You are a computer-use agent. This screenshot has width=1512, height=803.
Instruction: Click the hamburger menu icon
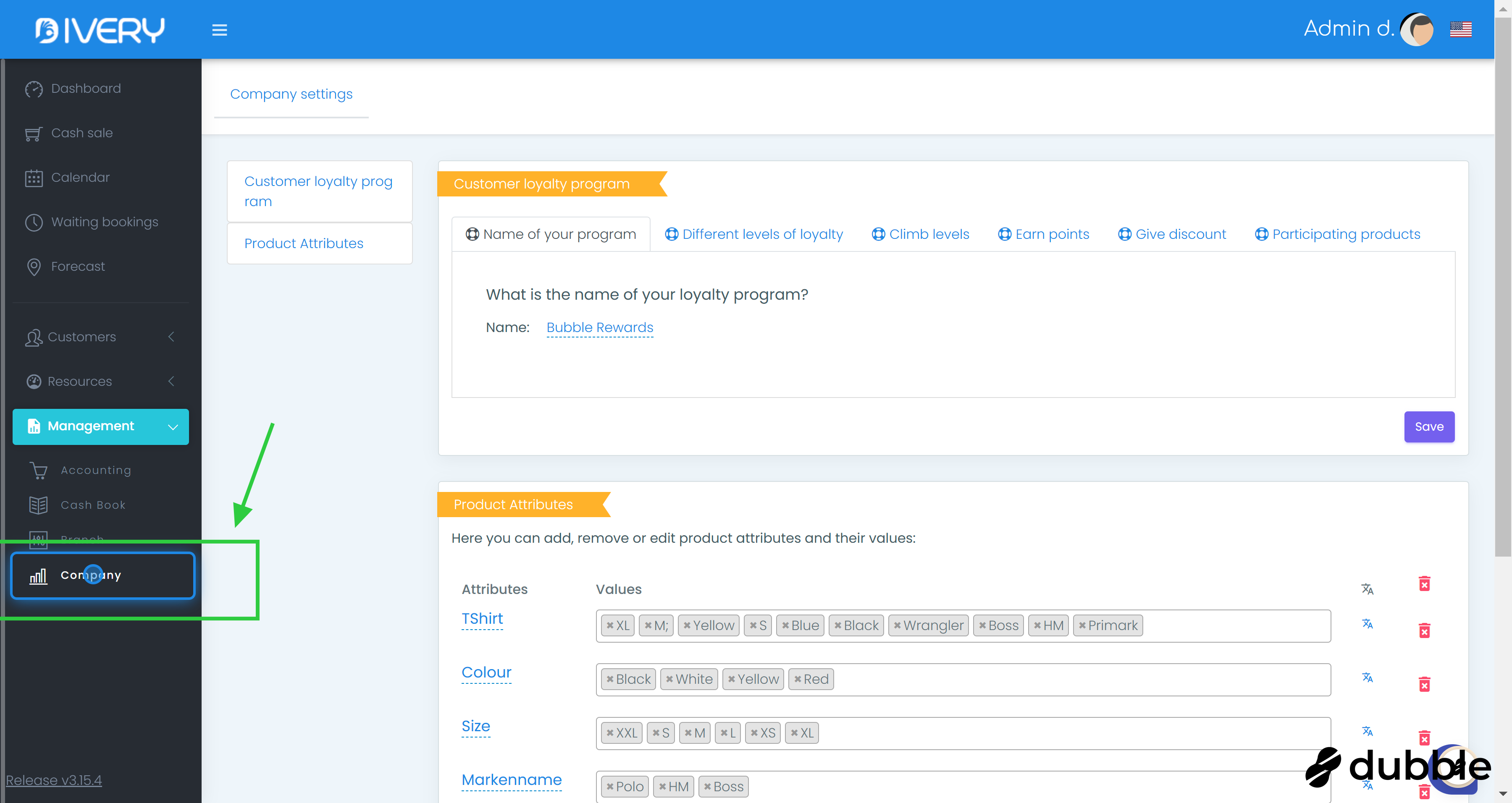pyautogui.click(x=220, y=30)
